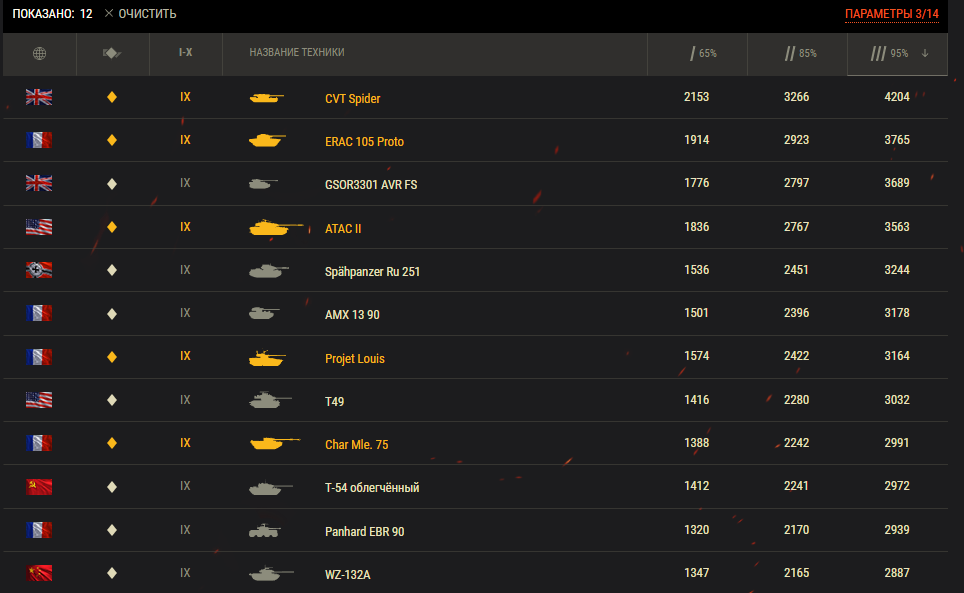Click the gold diamond in CVT Spider row

click(112, 97)
